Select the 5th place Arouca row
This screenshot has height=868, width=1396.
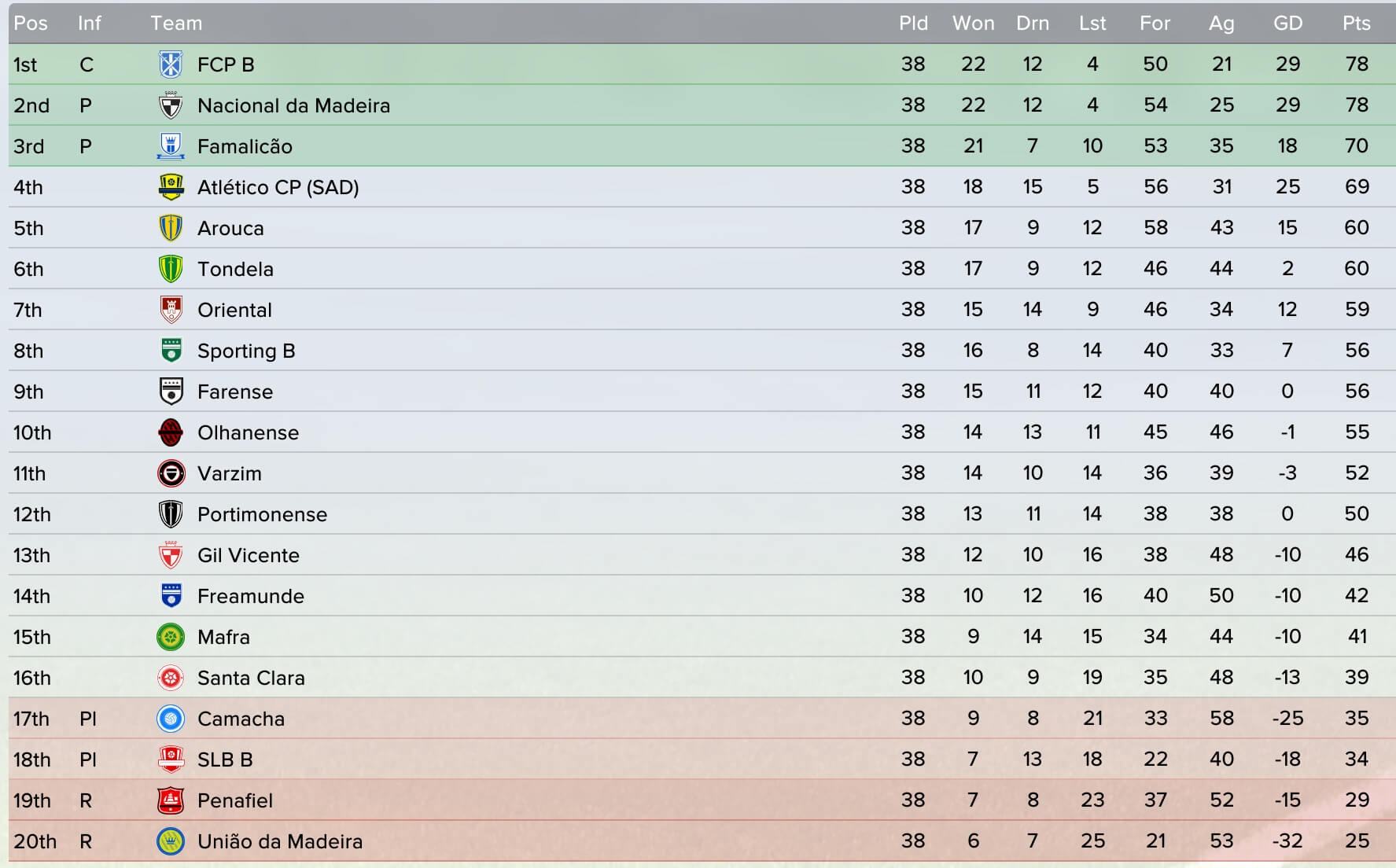(x=702, y=228)
